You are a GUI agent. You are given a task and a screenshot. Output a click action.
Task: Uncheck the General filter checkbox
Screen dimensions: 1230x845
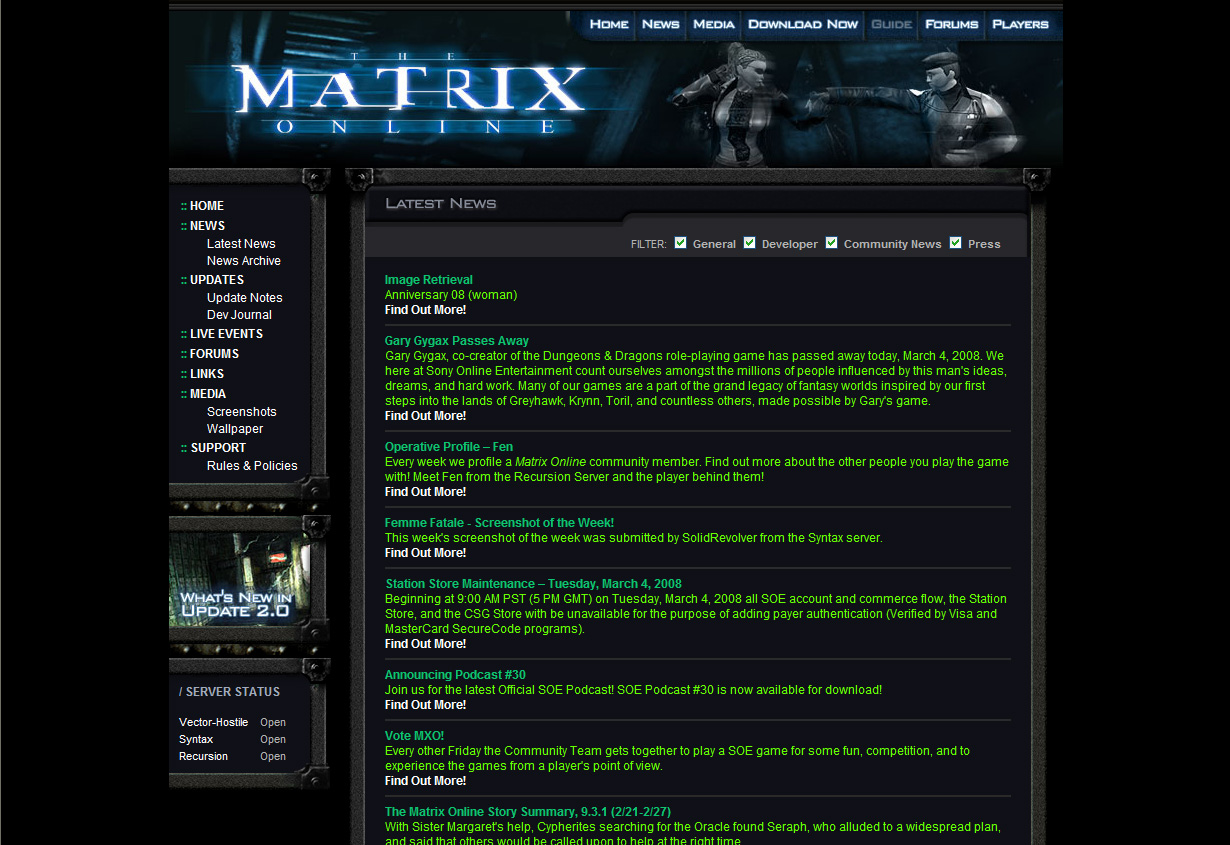pyautogui.click(x=681, y=243)
